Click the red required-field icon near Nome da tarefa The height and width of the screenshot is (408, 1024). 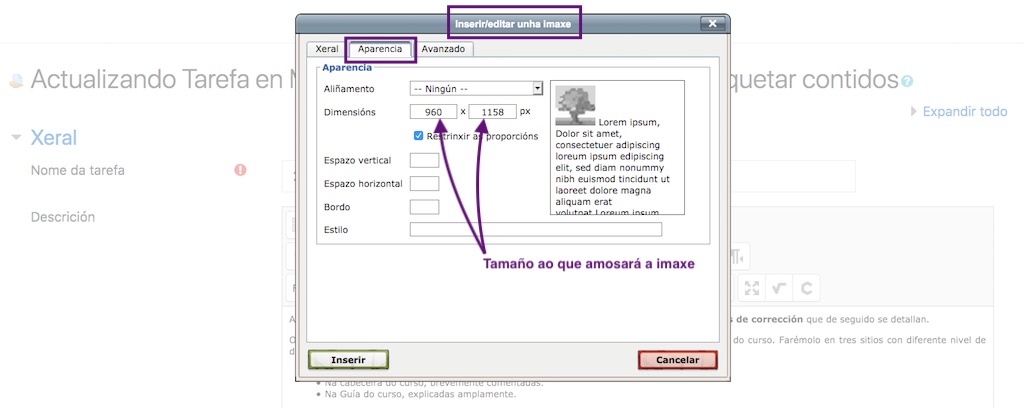(240, 170)
